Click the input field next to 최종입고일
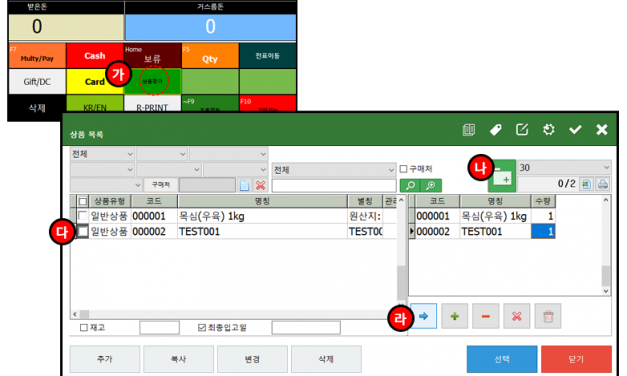Viewport: 627px width, 376px height. coord(306,328)
